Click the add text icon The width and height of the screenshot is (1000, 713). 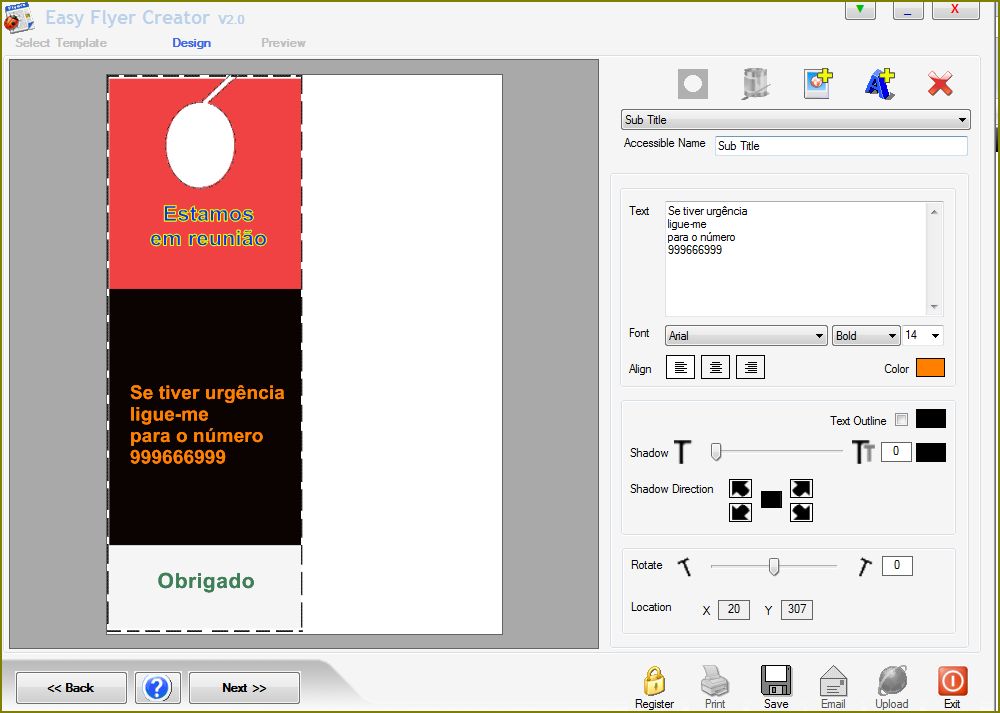pos(879,84)
